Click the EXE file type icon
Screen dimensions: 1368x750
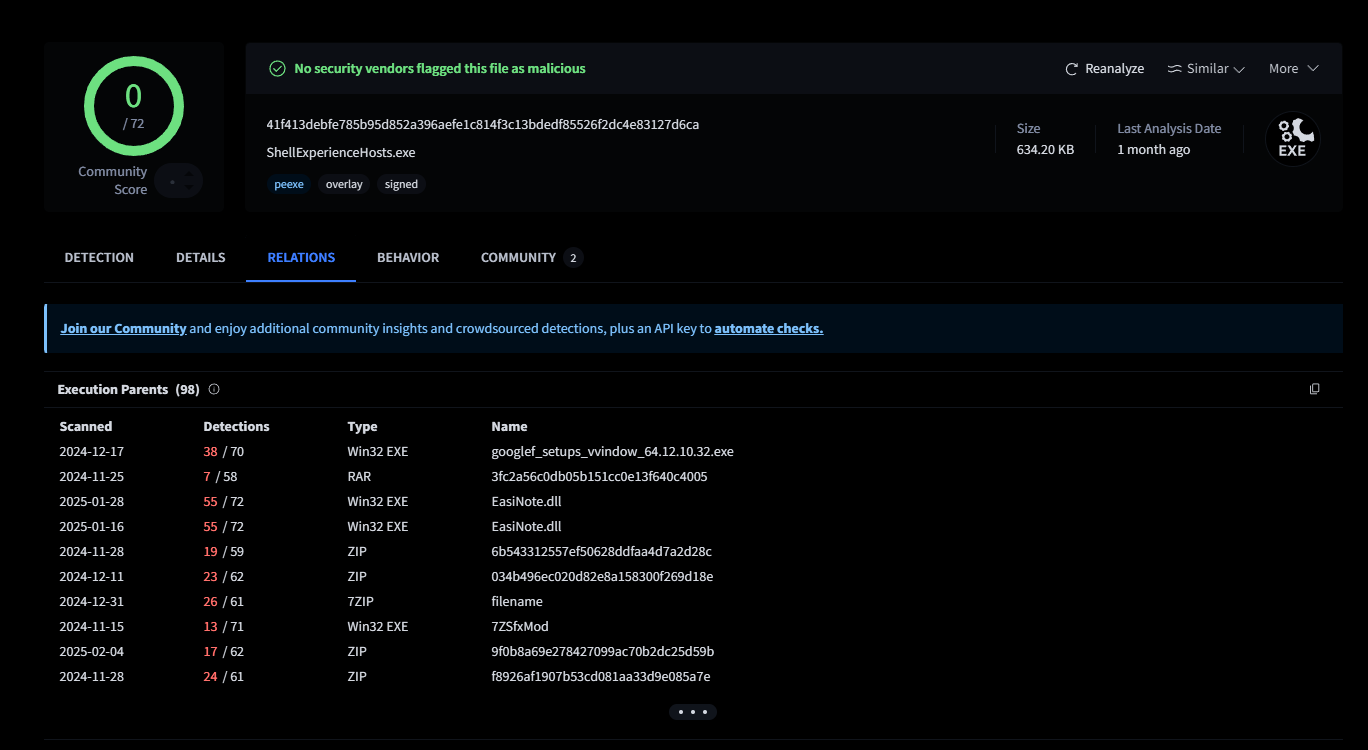tap(1292, 139)
